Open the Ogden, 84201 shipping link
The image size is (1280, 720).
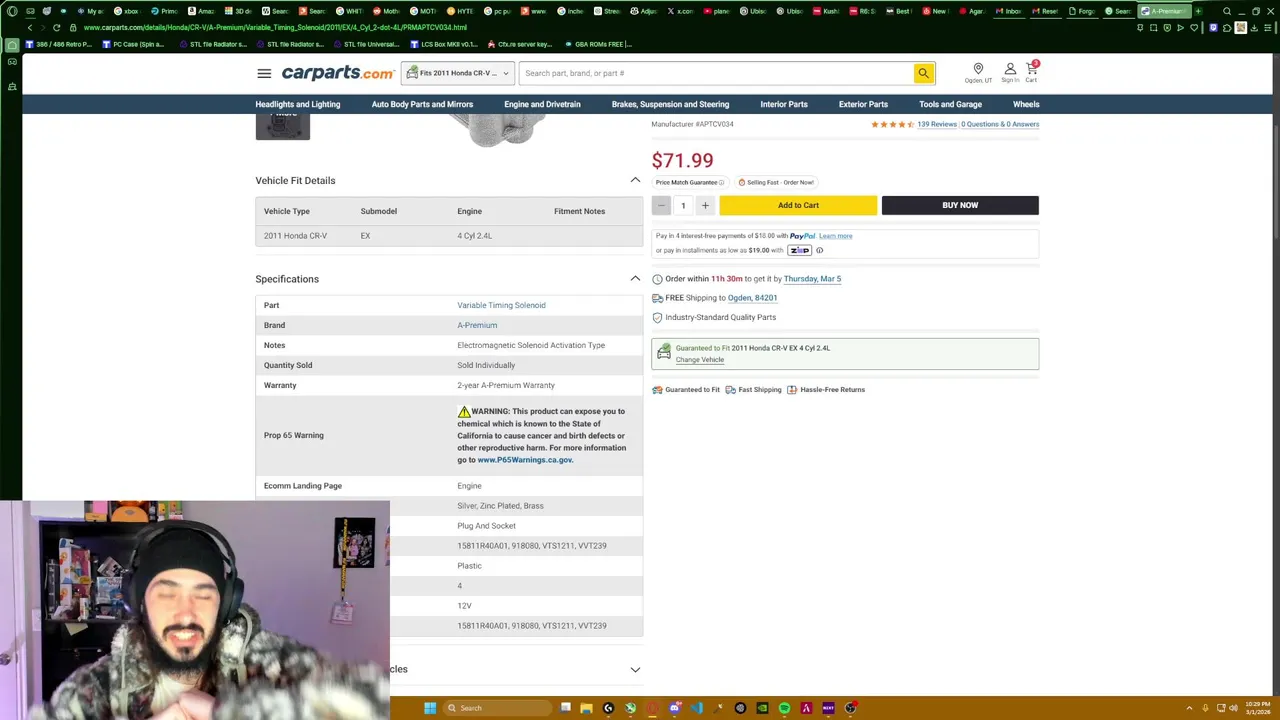tap(752, 298)
